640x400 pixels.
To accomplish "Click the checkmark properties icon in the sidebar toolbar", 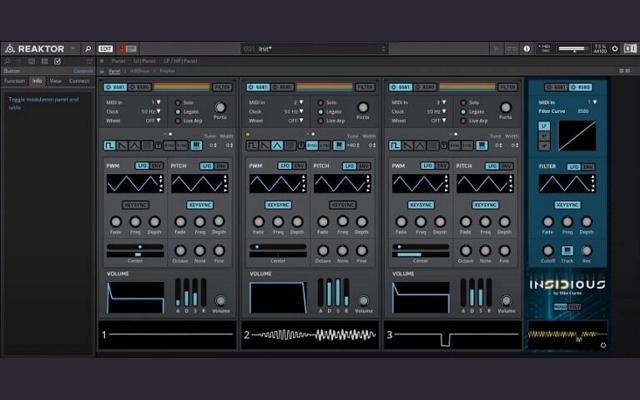I will tap(58, 61).
